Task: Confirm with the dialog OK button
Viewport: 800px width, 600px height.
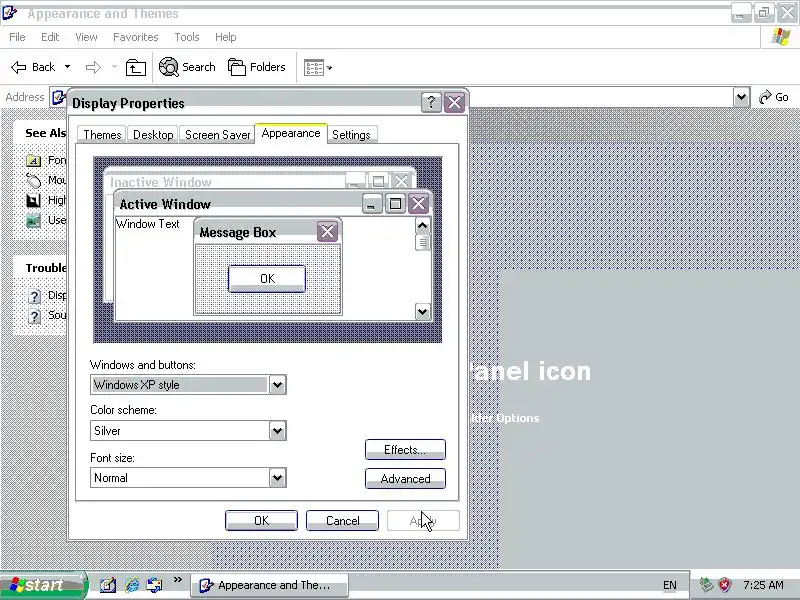Action: (x=261, y=520)
